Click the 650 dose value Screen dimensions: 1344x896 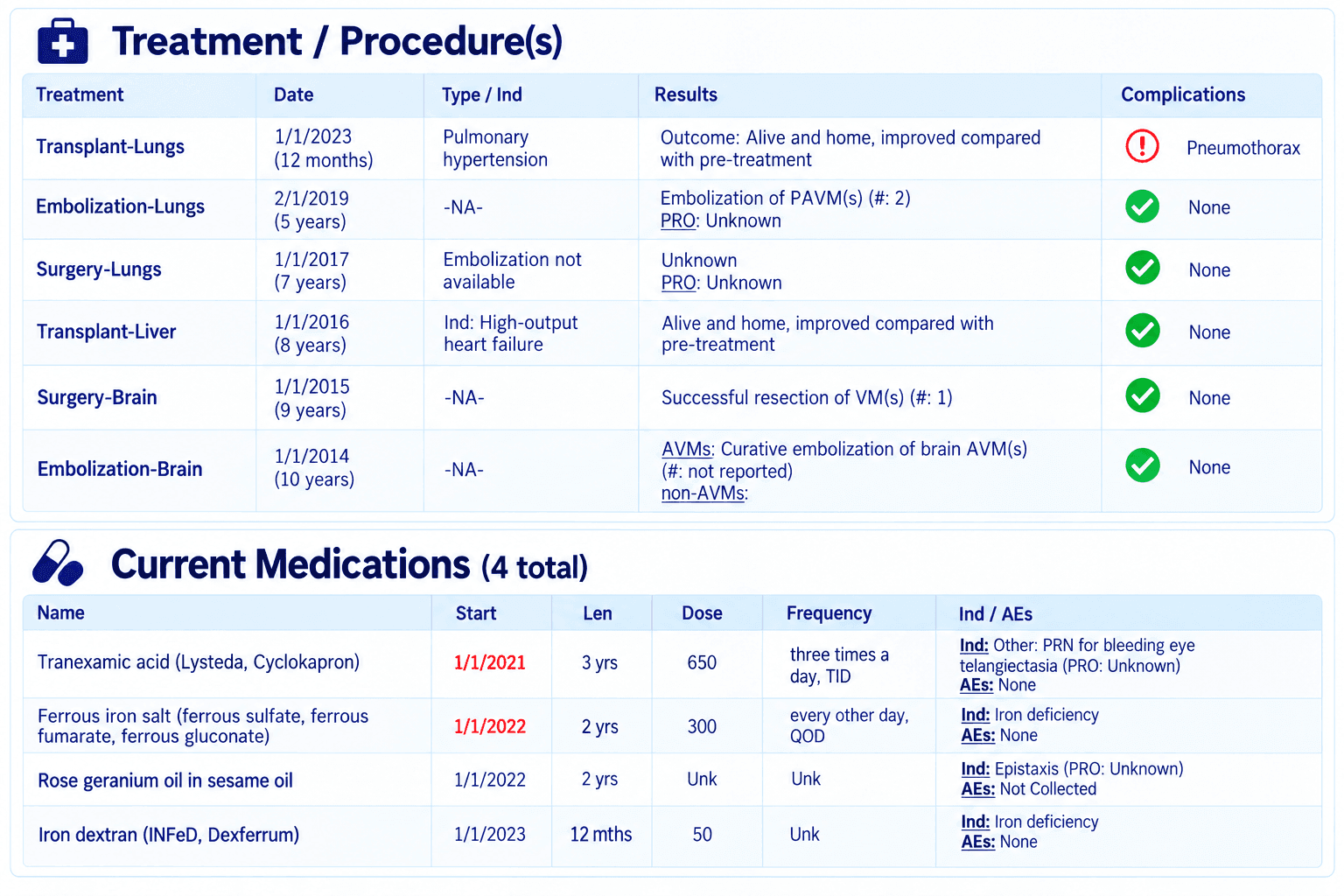pos(702,663)
